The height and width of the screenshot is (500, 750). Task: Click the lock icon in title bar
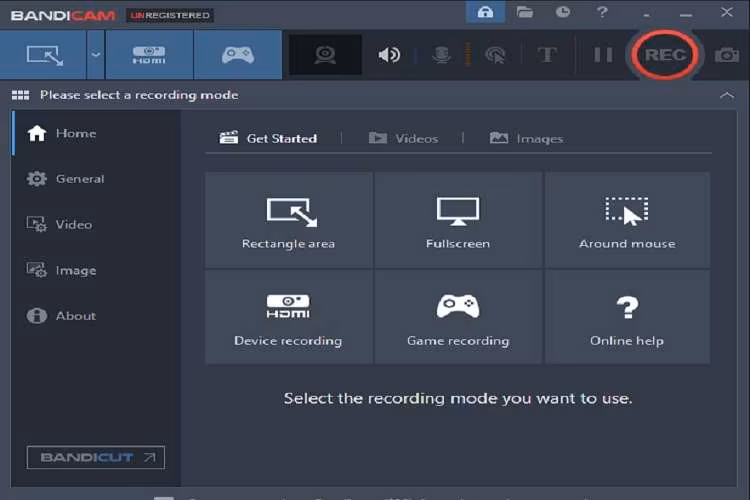[x=485, y=12]
